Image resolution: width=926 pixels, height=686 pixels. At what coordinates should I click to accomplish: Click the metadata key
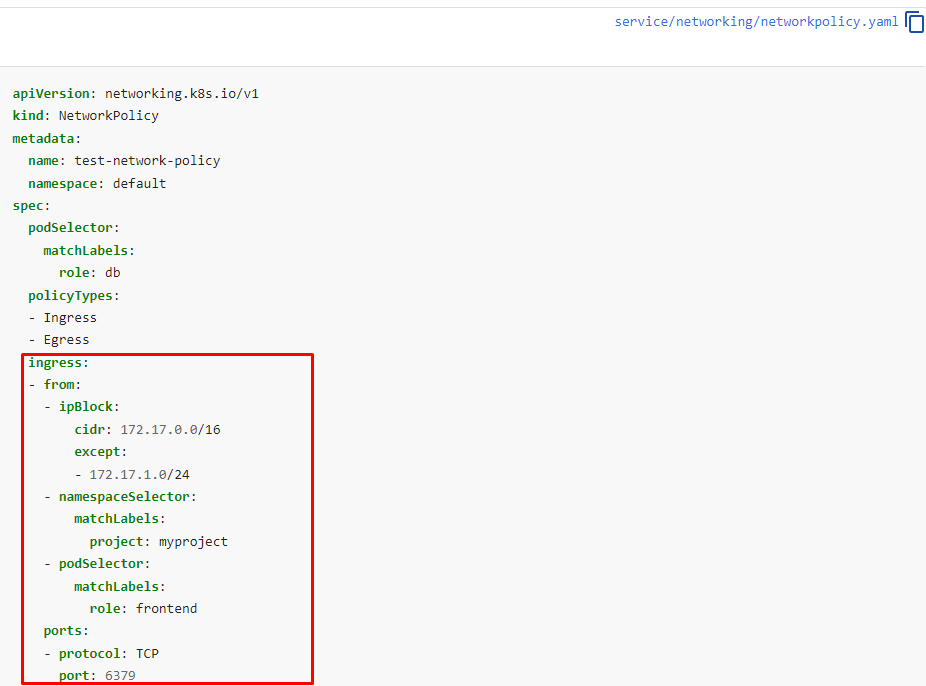(45, 139)
